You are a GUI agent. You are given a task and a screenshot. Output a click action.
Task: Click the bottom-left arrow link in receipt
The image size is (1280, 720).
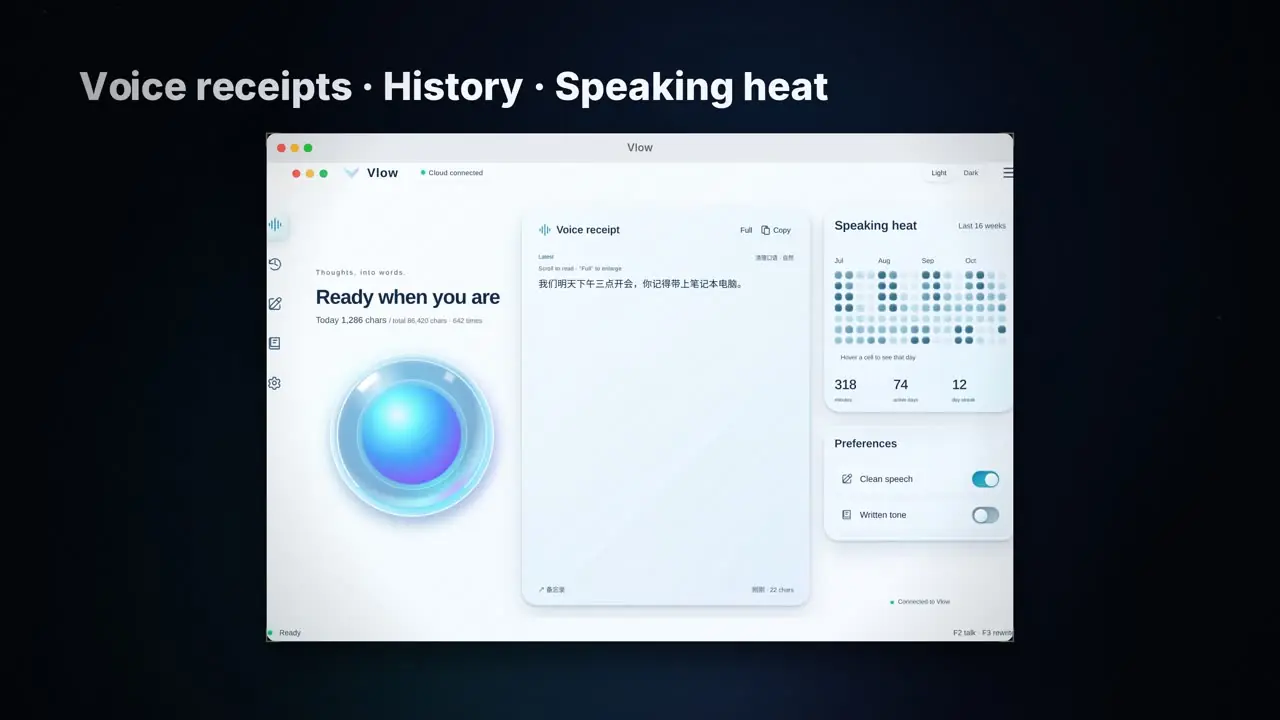552,590
